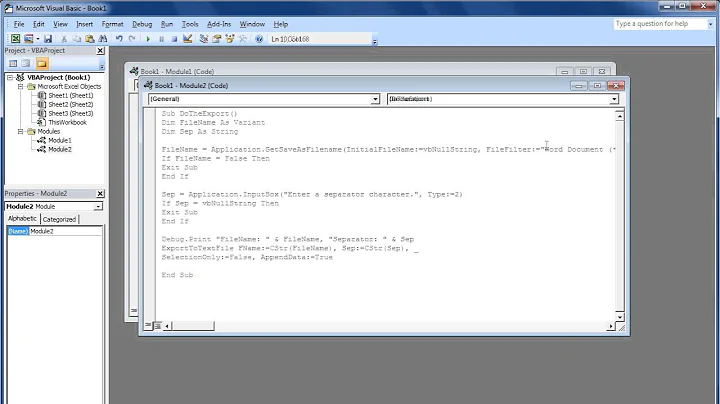Screen dimensions: 720x404
Task: Open the Window menu
Action: (252, 24)
